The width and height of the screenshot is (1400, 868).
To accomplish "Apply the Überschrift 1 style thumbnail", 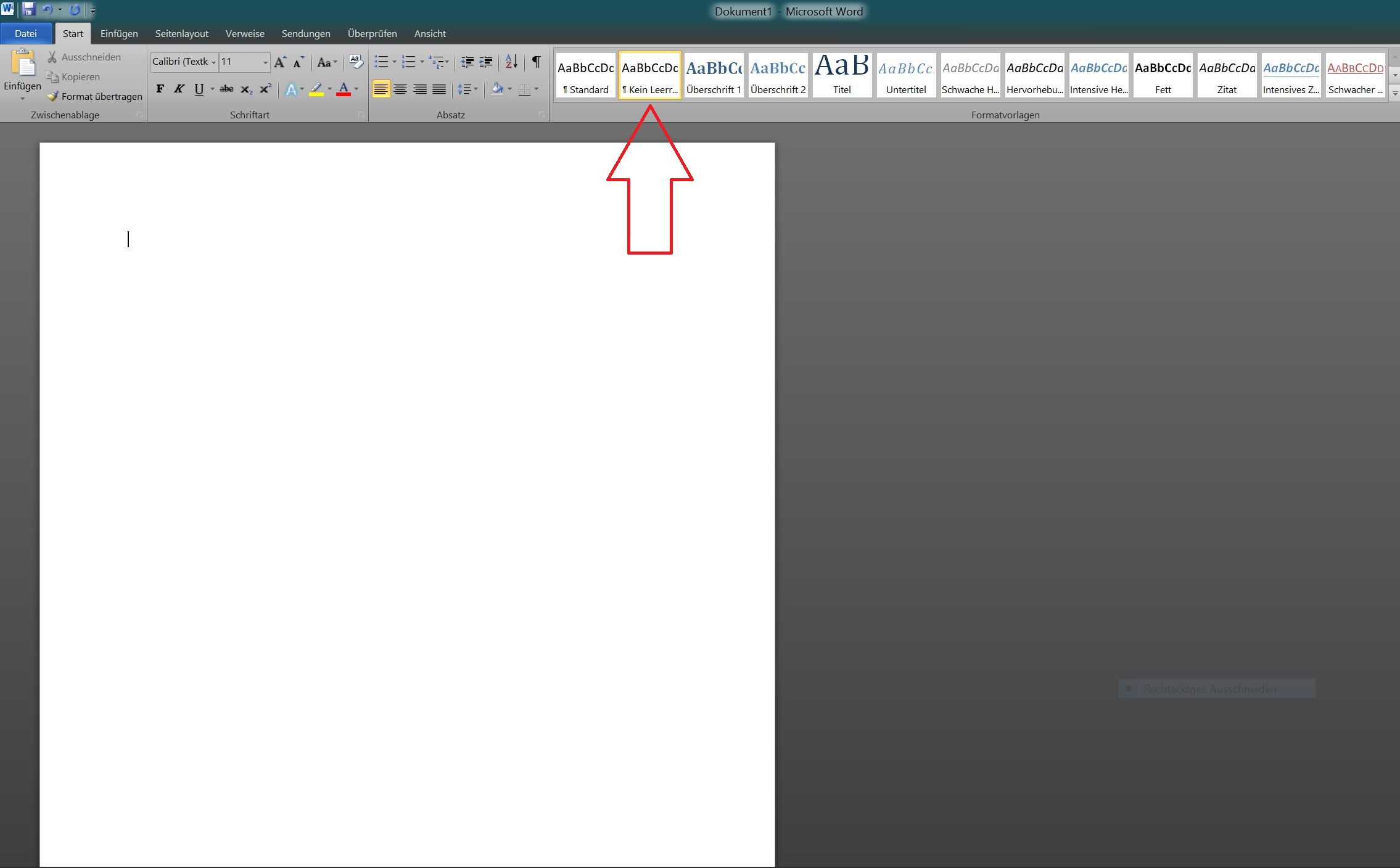I will click(x=714, y=75).
